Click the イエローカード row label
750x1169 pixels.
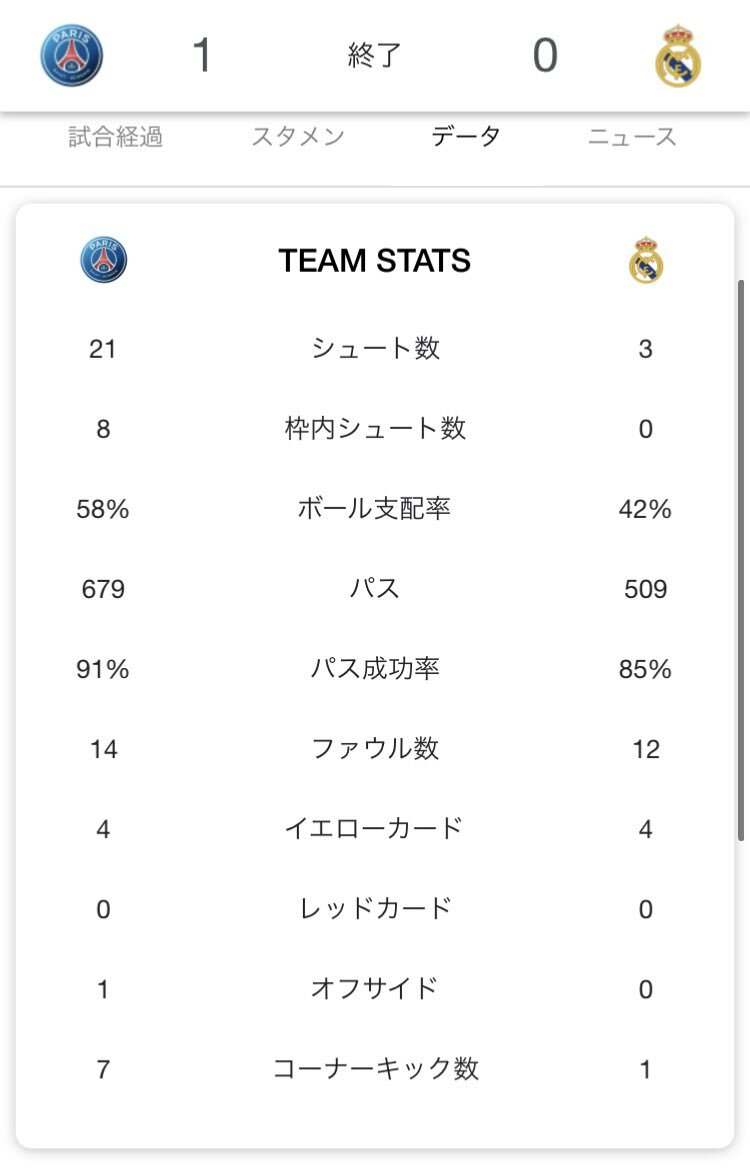[374, 828]
